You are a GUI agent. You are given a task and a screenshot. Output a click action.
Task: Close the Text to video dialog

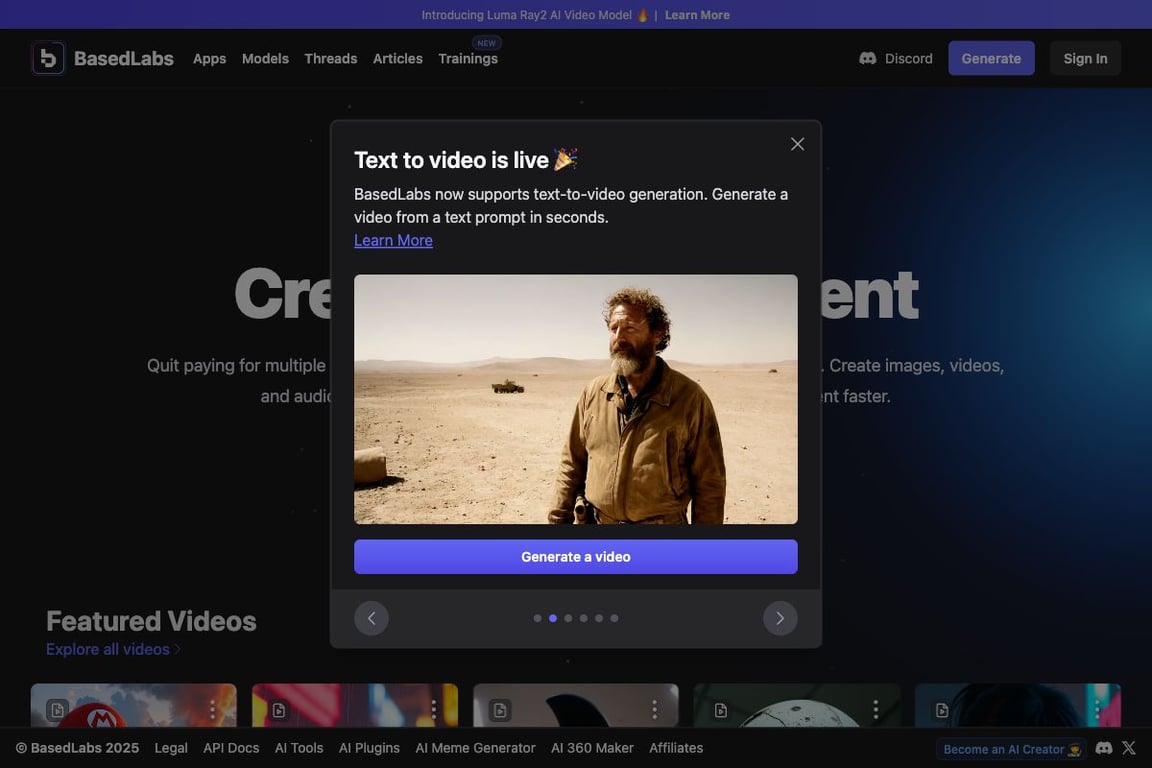coord(797,144)
